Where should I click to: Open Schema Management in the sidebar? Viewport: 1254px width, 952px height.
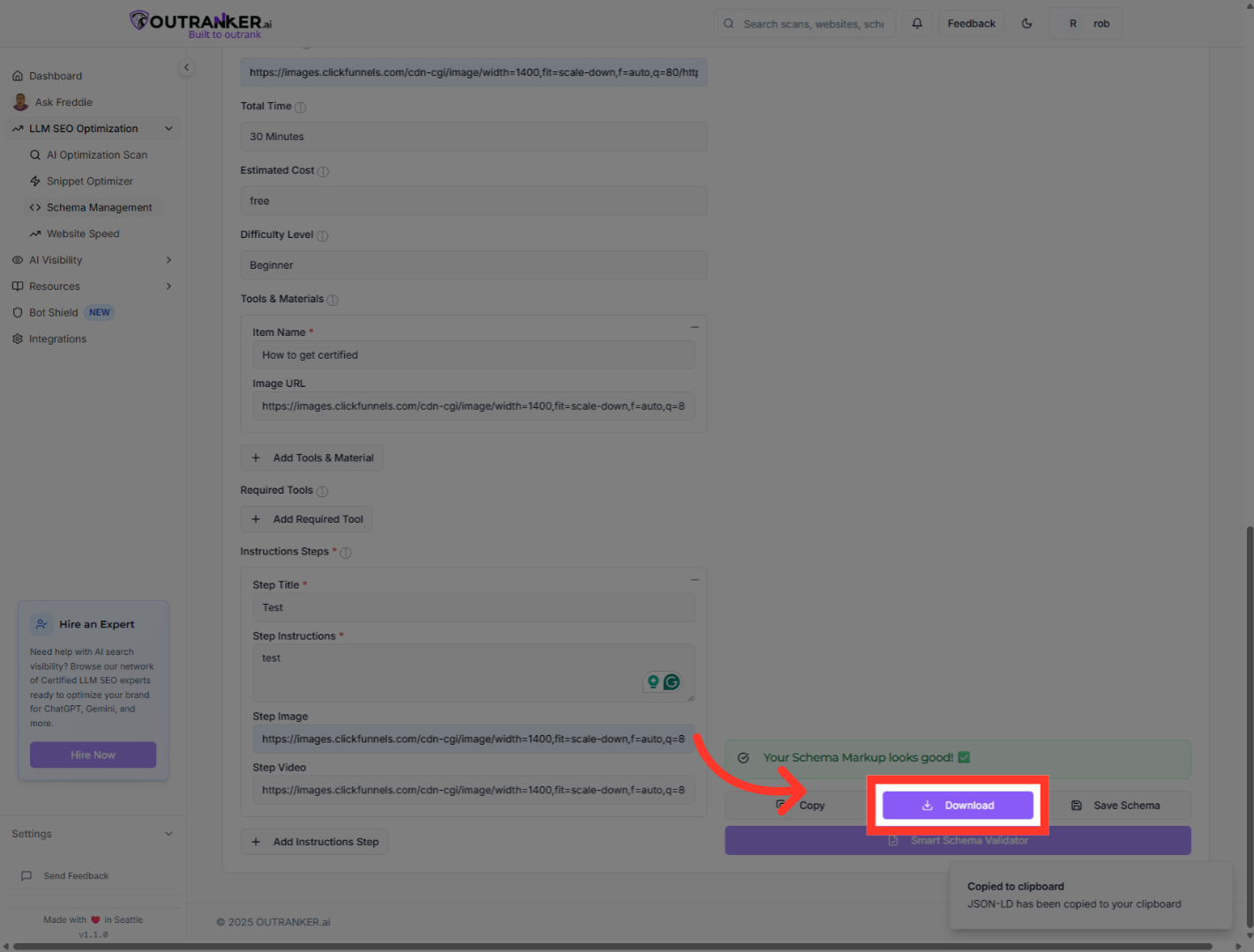pos(99,208)
